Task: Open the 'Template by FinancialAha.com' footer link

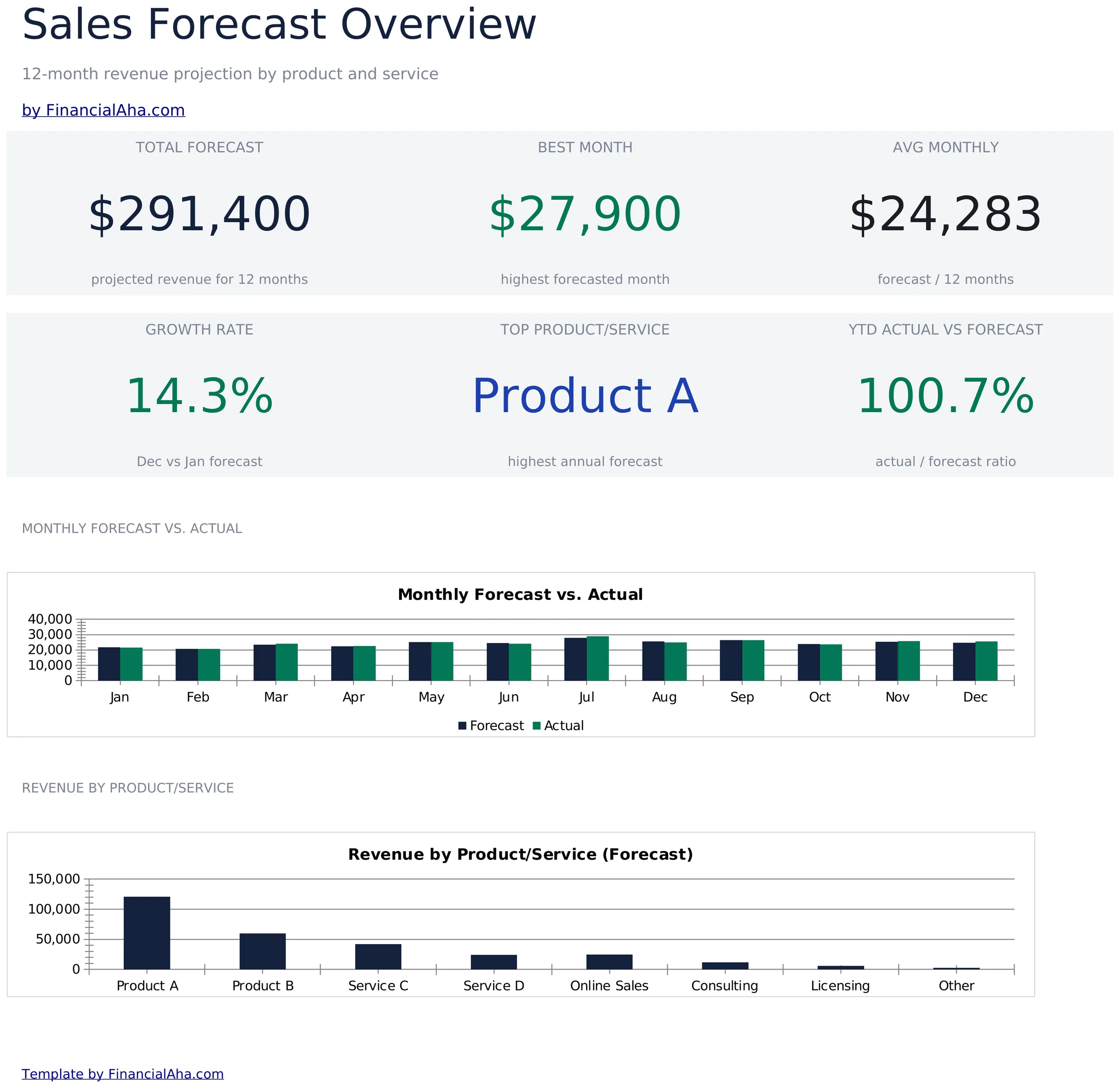Action: click(x=123, y=1074)
